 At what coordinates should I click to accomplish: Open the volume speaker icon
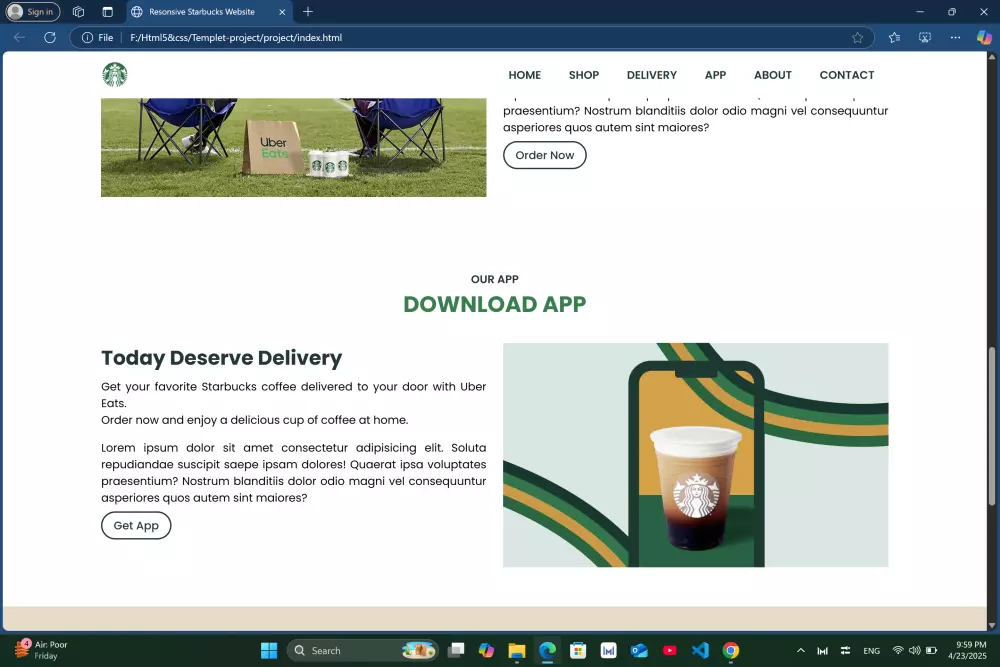(x=915, y=650)
